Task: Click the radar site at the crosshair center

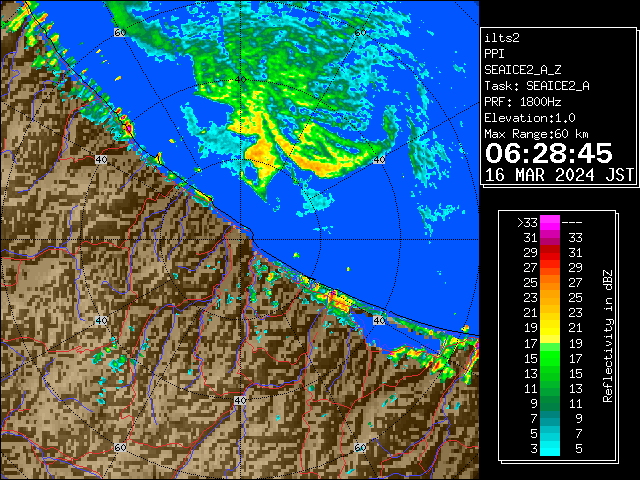Action: [240, 240]
